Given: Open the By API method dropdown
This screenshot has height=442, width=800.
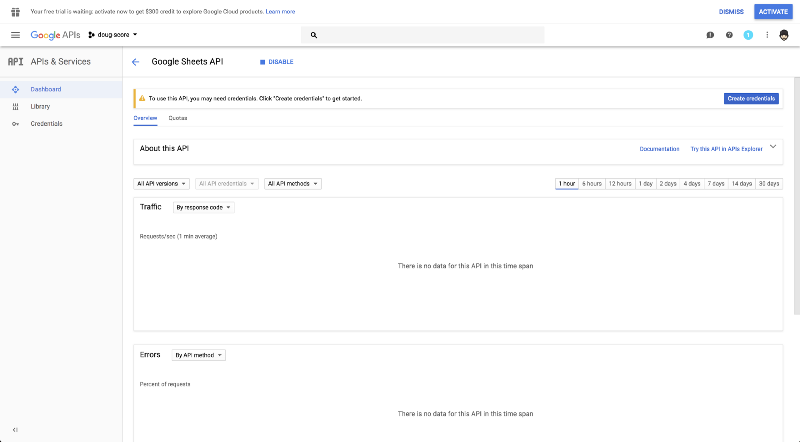Looking at the screenshot, I should [x=198, y=355].
